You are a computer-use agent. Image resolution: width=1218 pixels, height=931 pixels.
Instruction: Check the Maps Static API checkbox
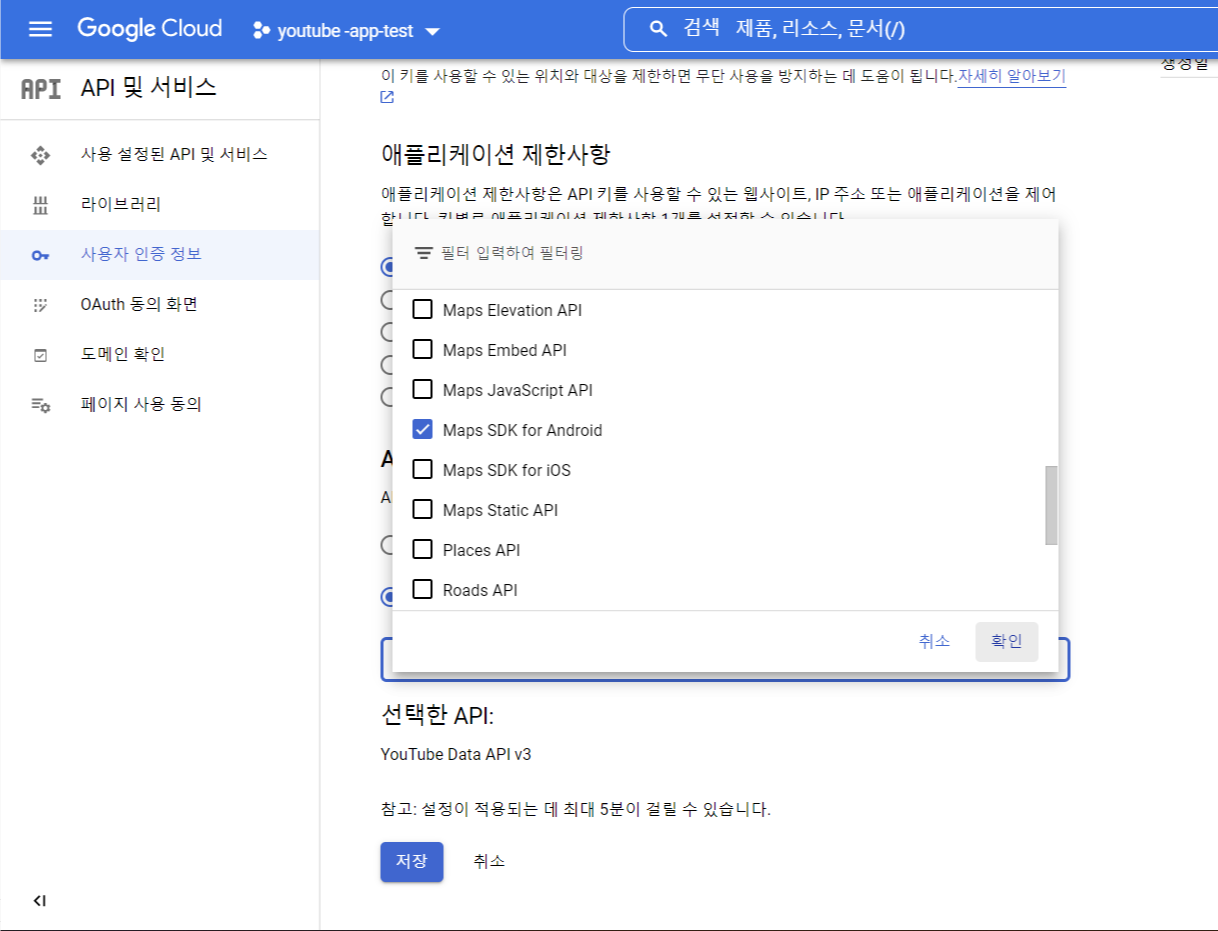pos(423,510)
